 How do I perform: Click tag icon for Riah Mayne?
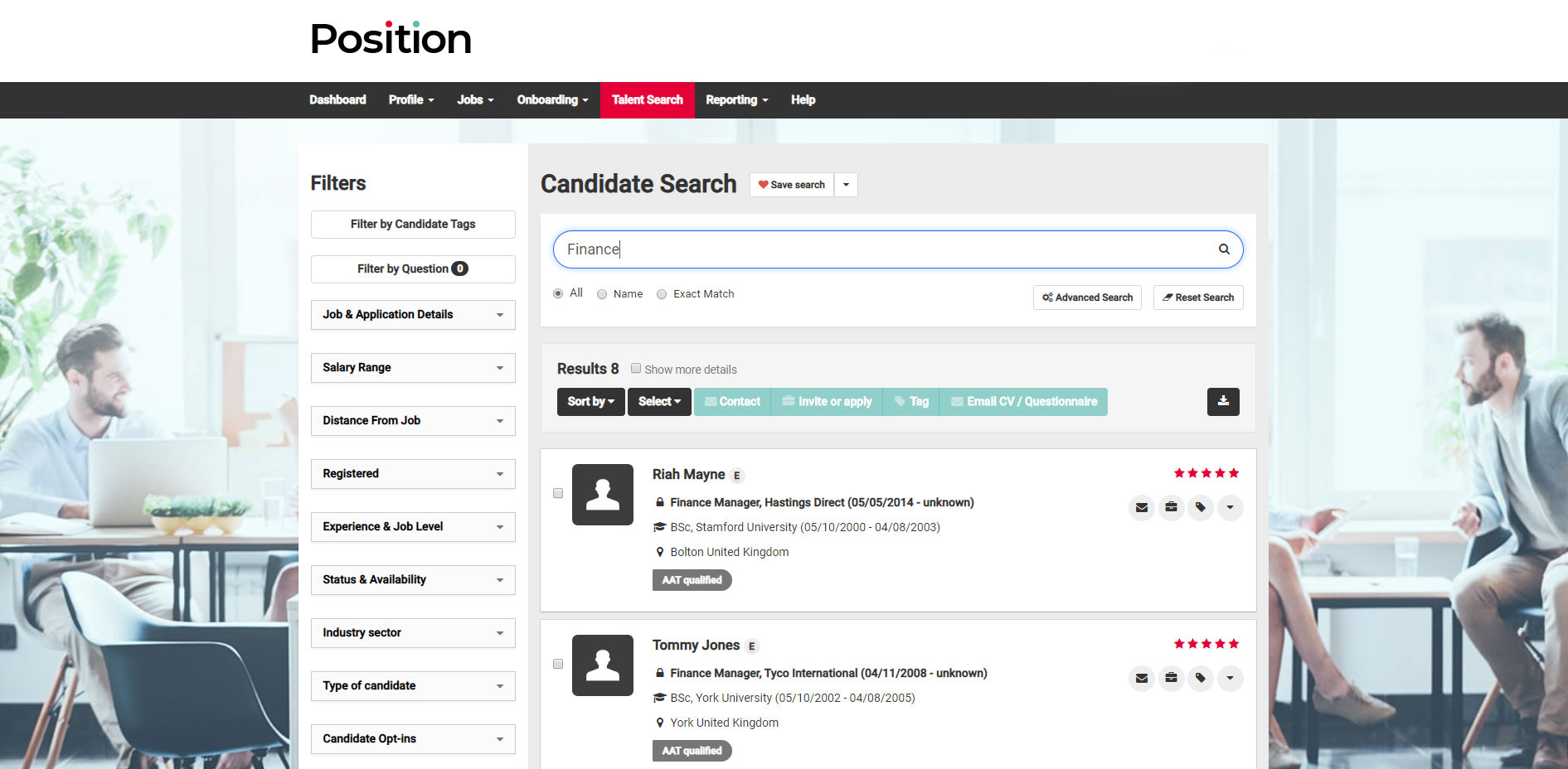pyautogui.click(x=1201, y=507)
